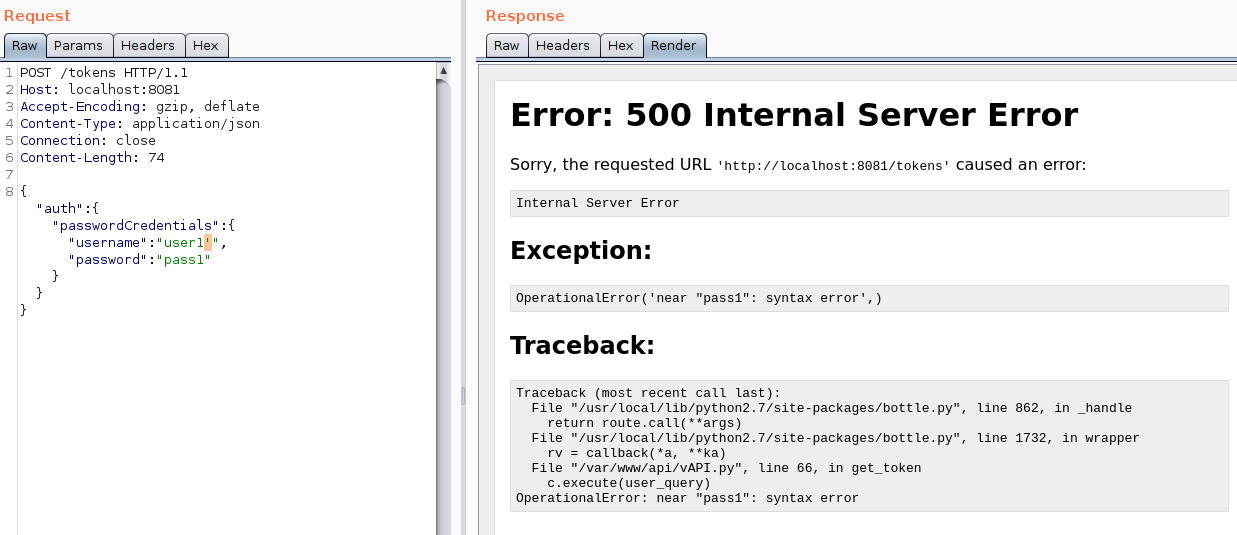The width and height of the screenshot is (1237, 535).
Task: Click the bottle.py line 1732 traceback entry
Action: 836,438
